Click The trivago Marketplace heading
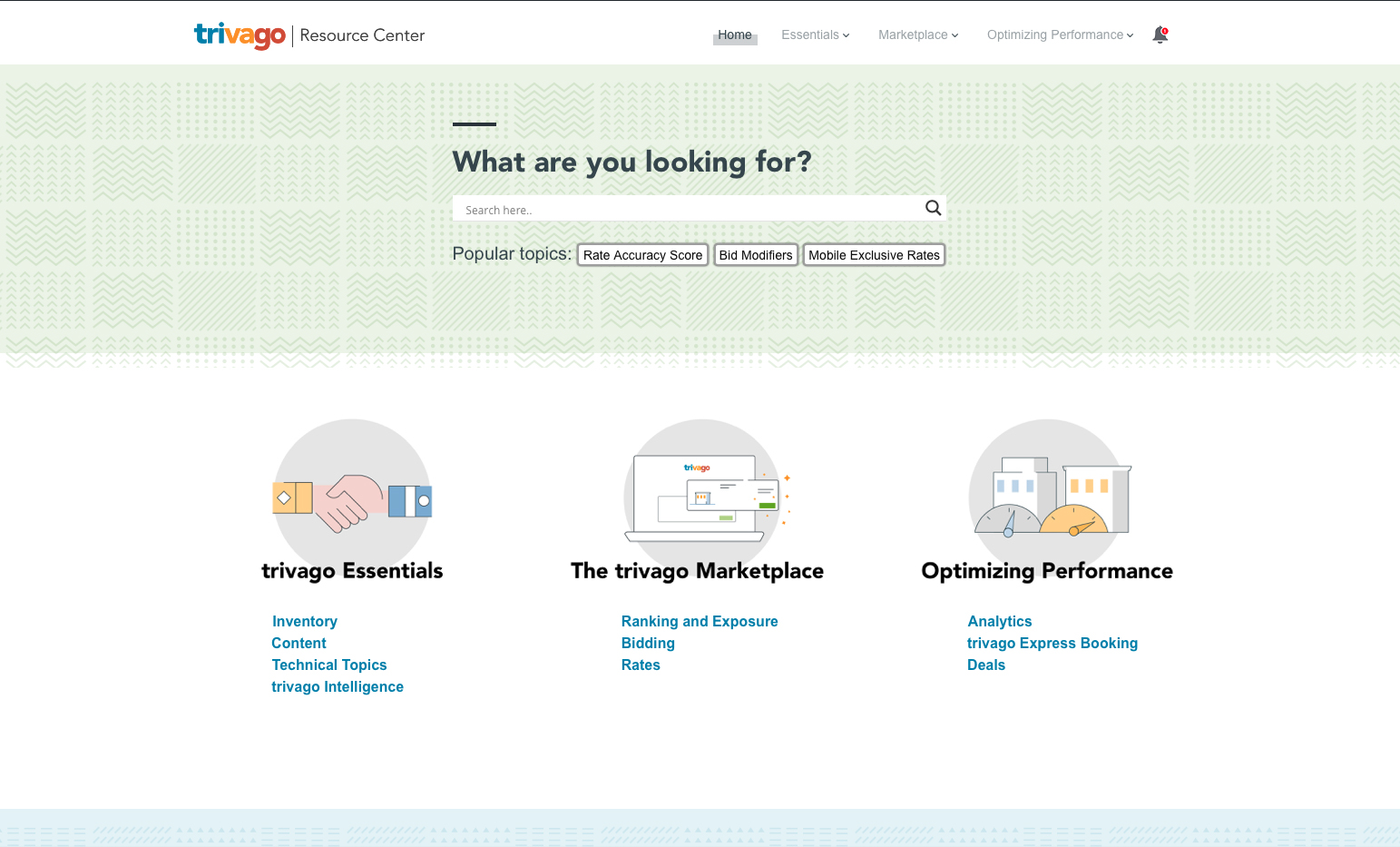Image resolution: width=1400 pixels, height=847 pixels. click(x=697, y=571)
